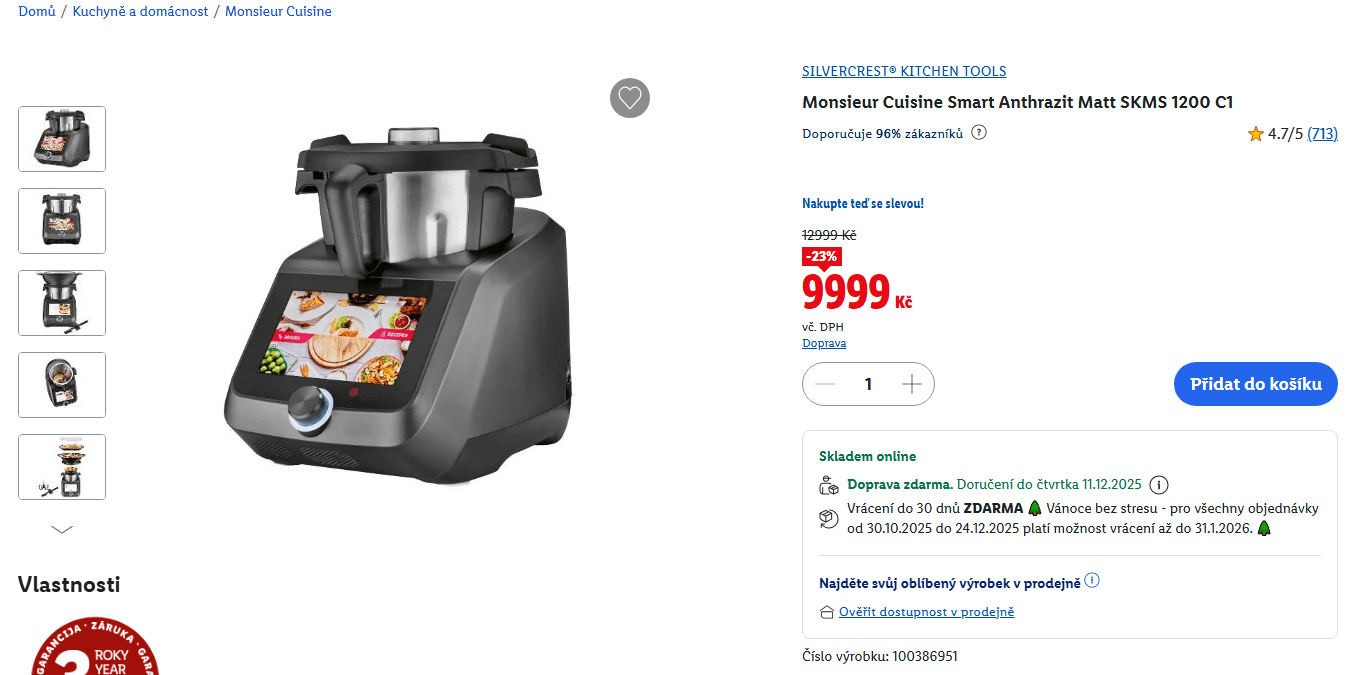Viewport: 1368px width, 675px height.
Task: Expand more product thumbnails with the down chevron
Action: [62, 528]
